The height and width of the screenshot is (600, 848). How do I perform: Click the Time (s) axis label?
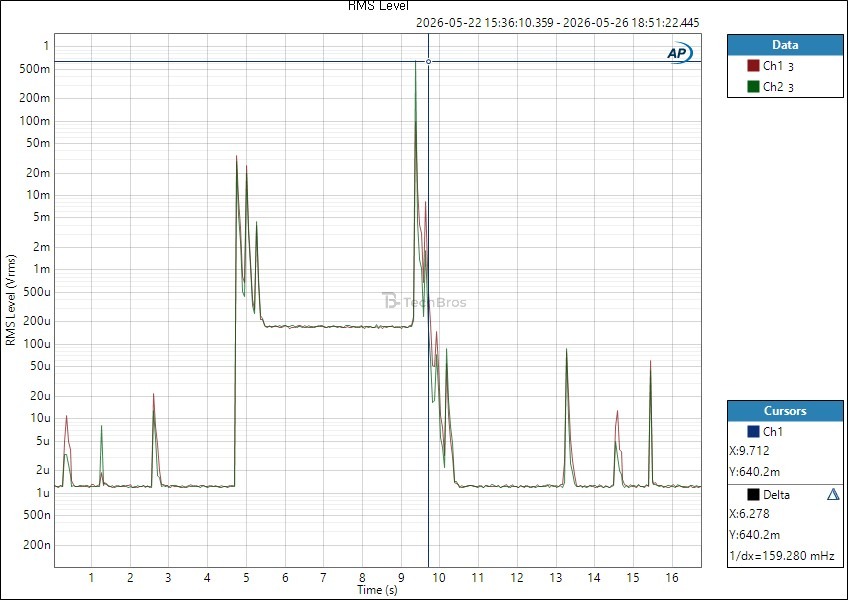click(377, 590)
